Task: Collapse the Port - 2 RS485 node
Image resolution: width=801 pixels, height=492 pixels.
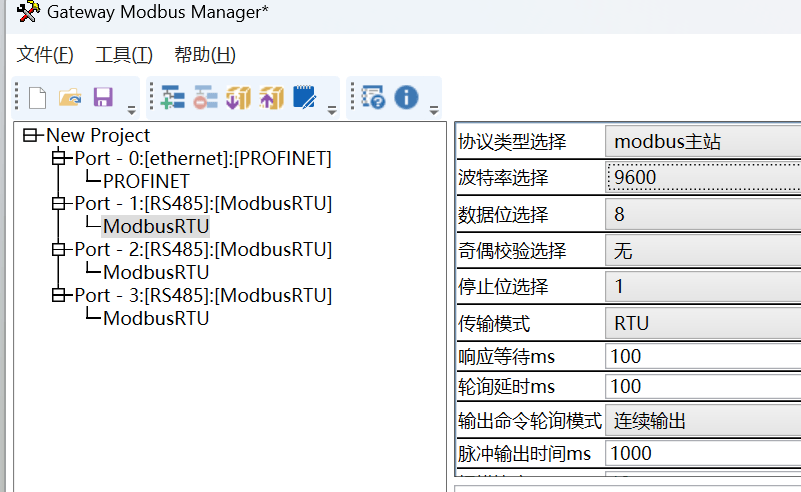Action: [x=59, y=249]
